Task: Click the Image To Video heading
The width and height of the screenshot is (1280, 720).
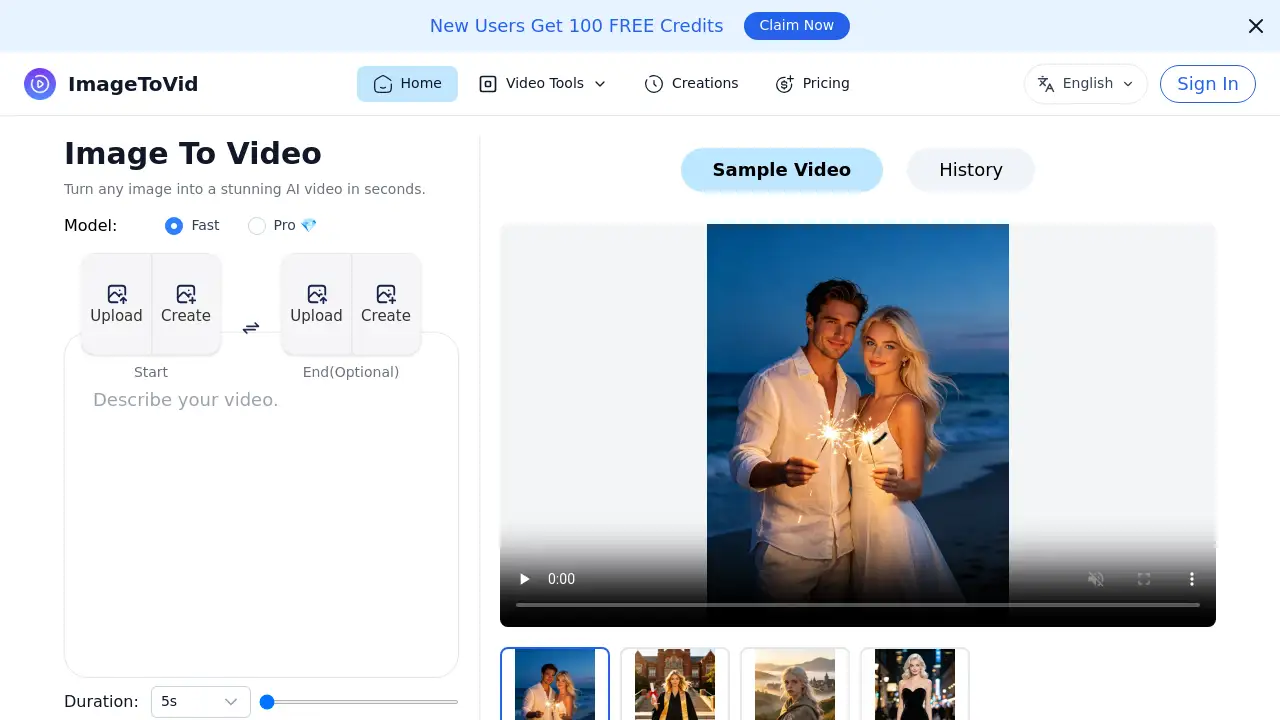Action: click(x=193, y=154)
